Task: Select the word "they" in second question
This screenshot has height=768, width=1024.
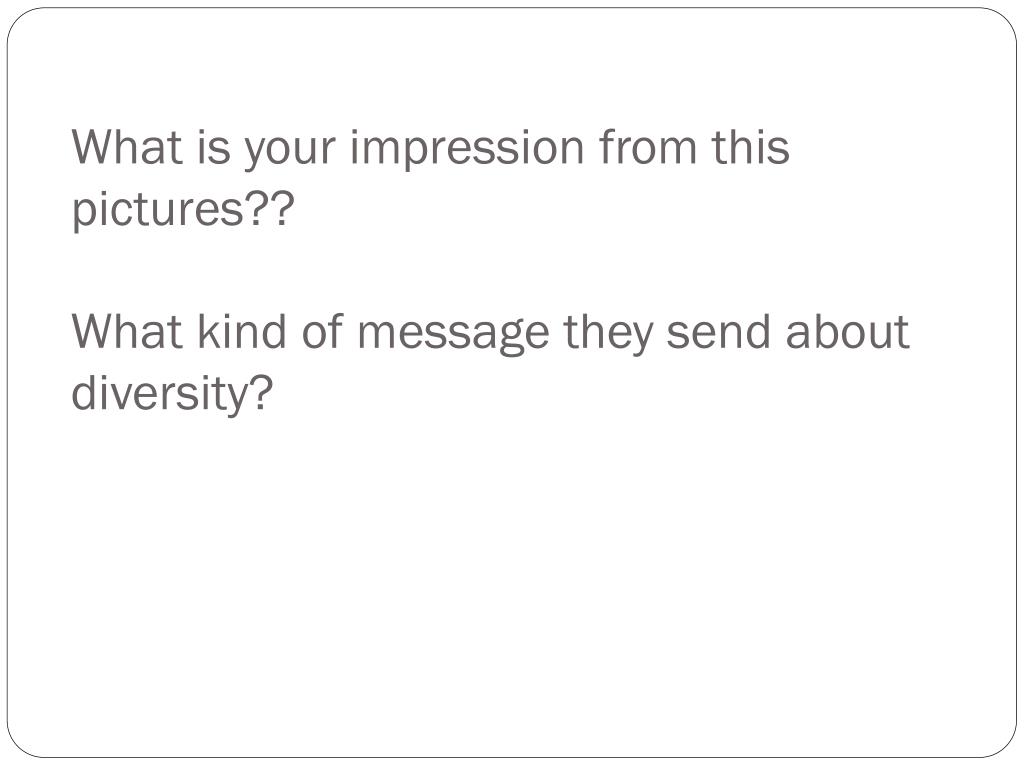Action: click(x=607, y=334)
